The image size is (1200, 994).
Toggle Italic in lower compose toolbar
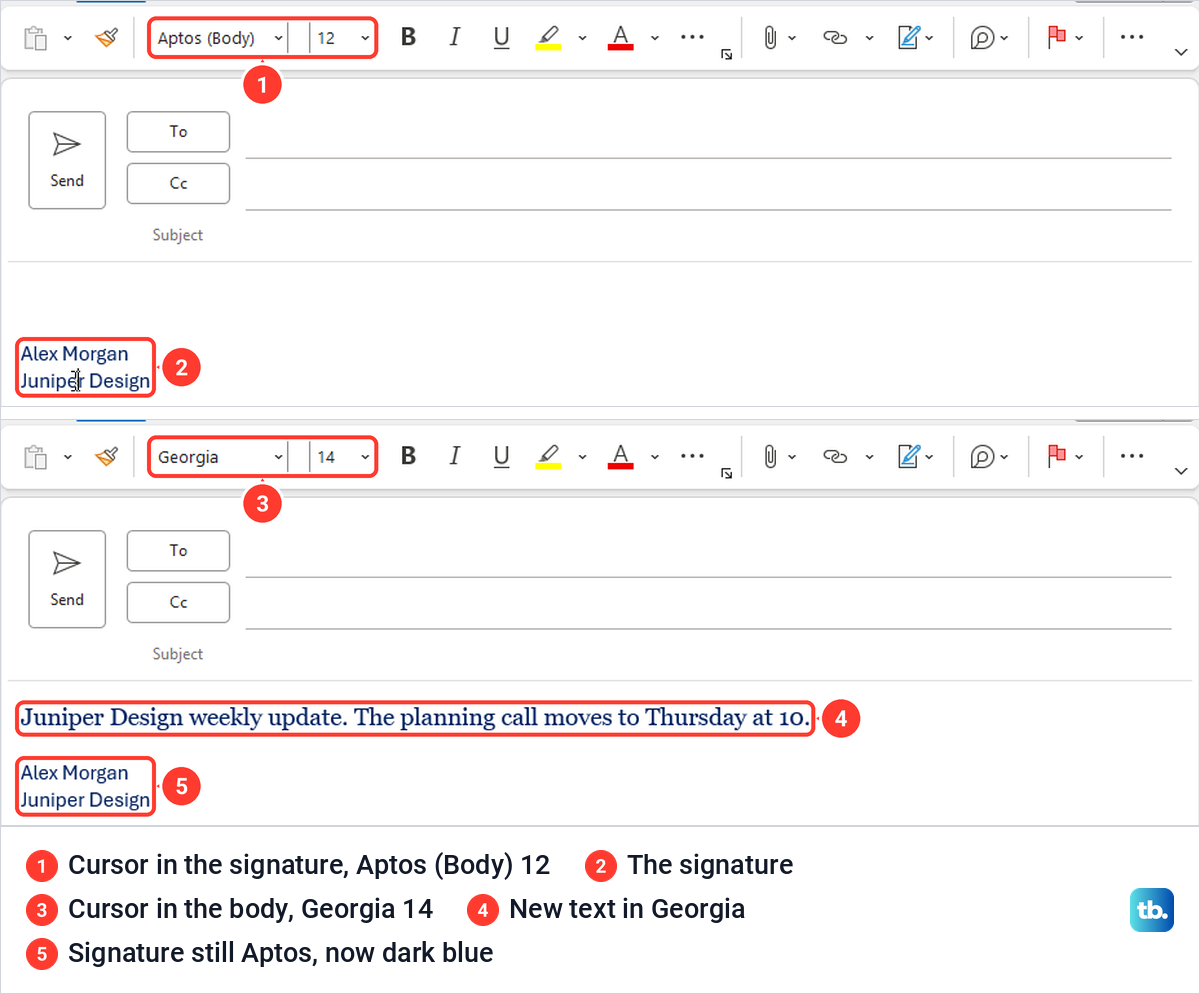(455, 457)
